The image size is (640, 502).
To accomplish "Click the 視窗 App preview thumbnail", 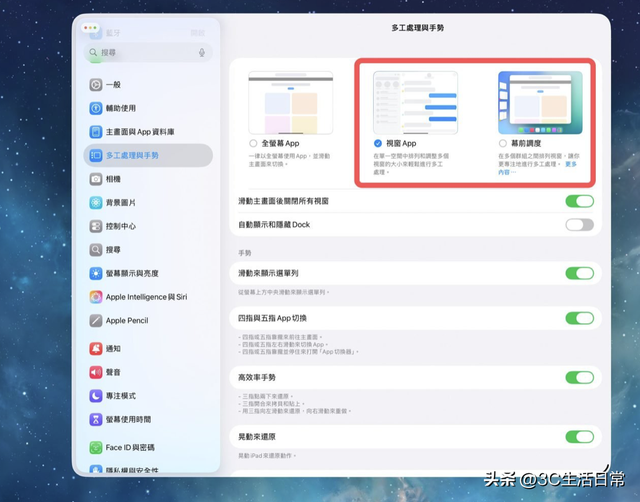I will (416, 102).
